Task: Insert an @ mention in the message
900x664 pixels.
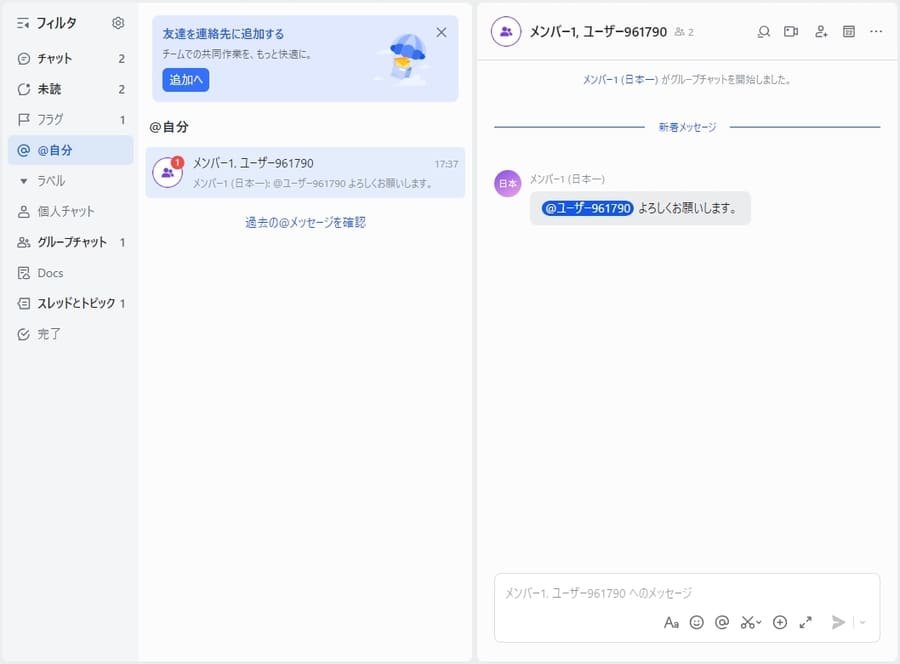Action: point(722,622)
